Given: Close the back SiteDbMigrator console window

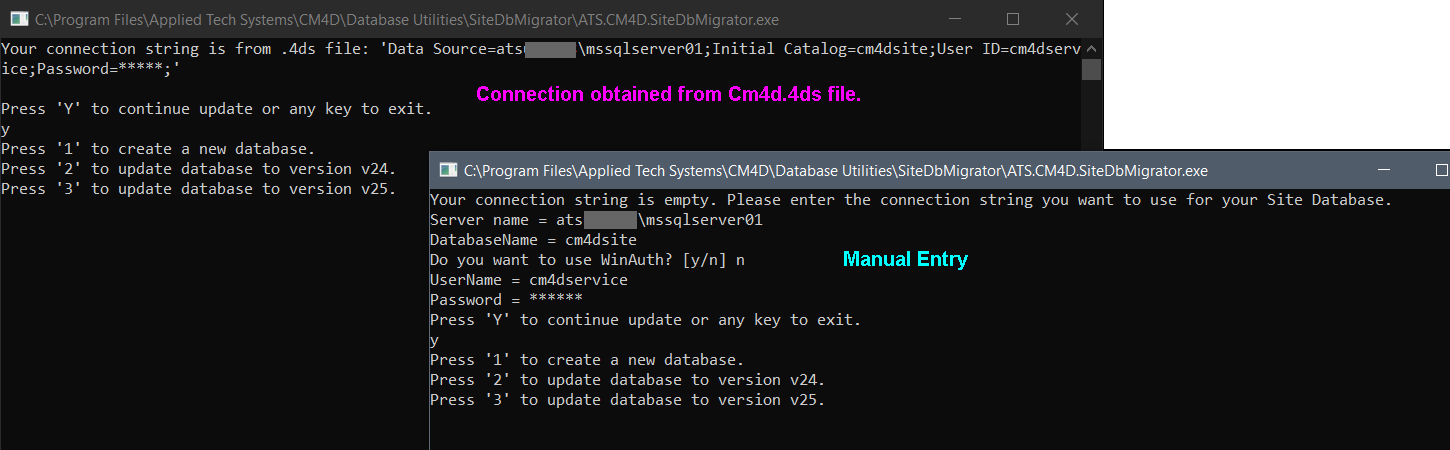Looking at the screenshot, I should [x=1072, y=20].
